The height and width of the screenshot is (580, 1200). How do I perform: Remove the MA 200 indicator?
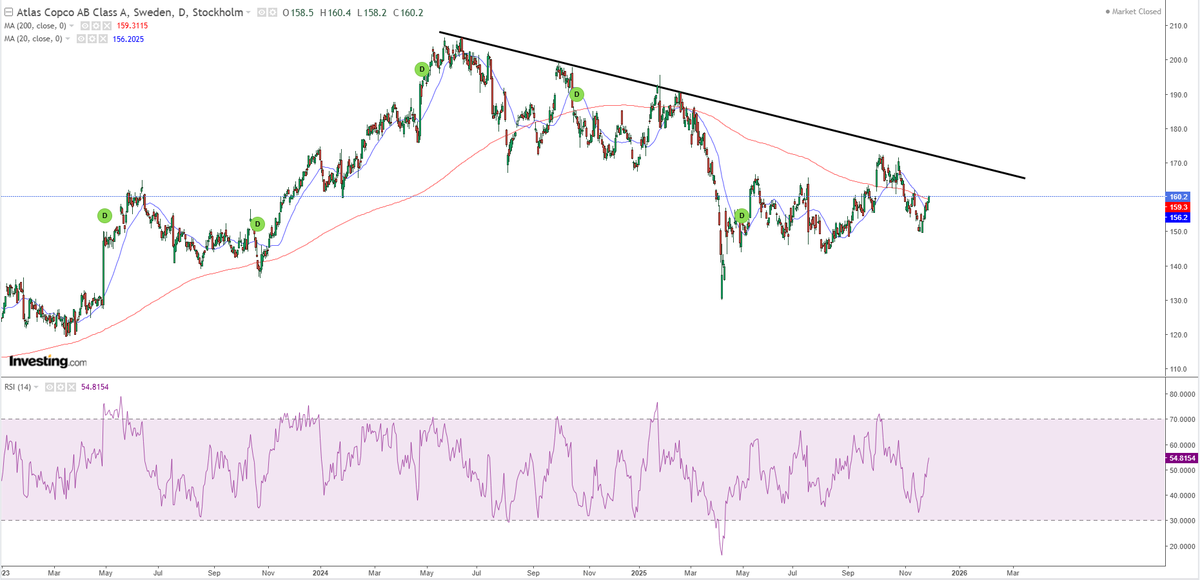pos(106,26)
